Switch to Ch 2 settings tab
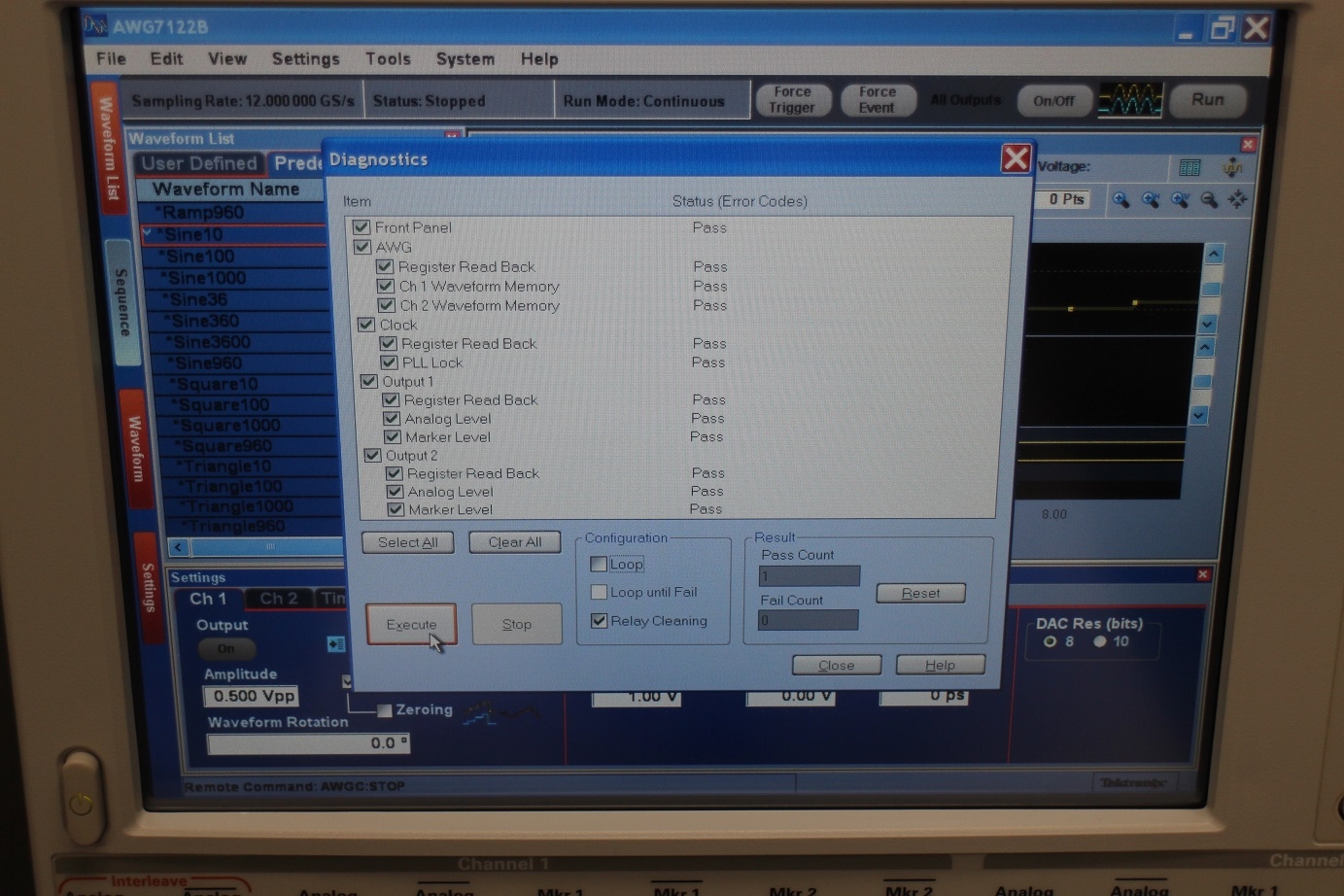This screenshot has width=1344, height=896. (x=278, y=599)
